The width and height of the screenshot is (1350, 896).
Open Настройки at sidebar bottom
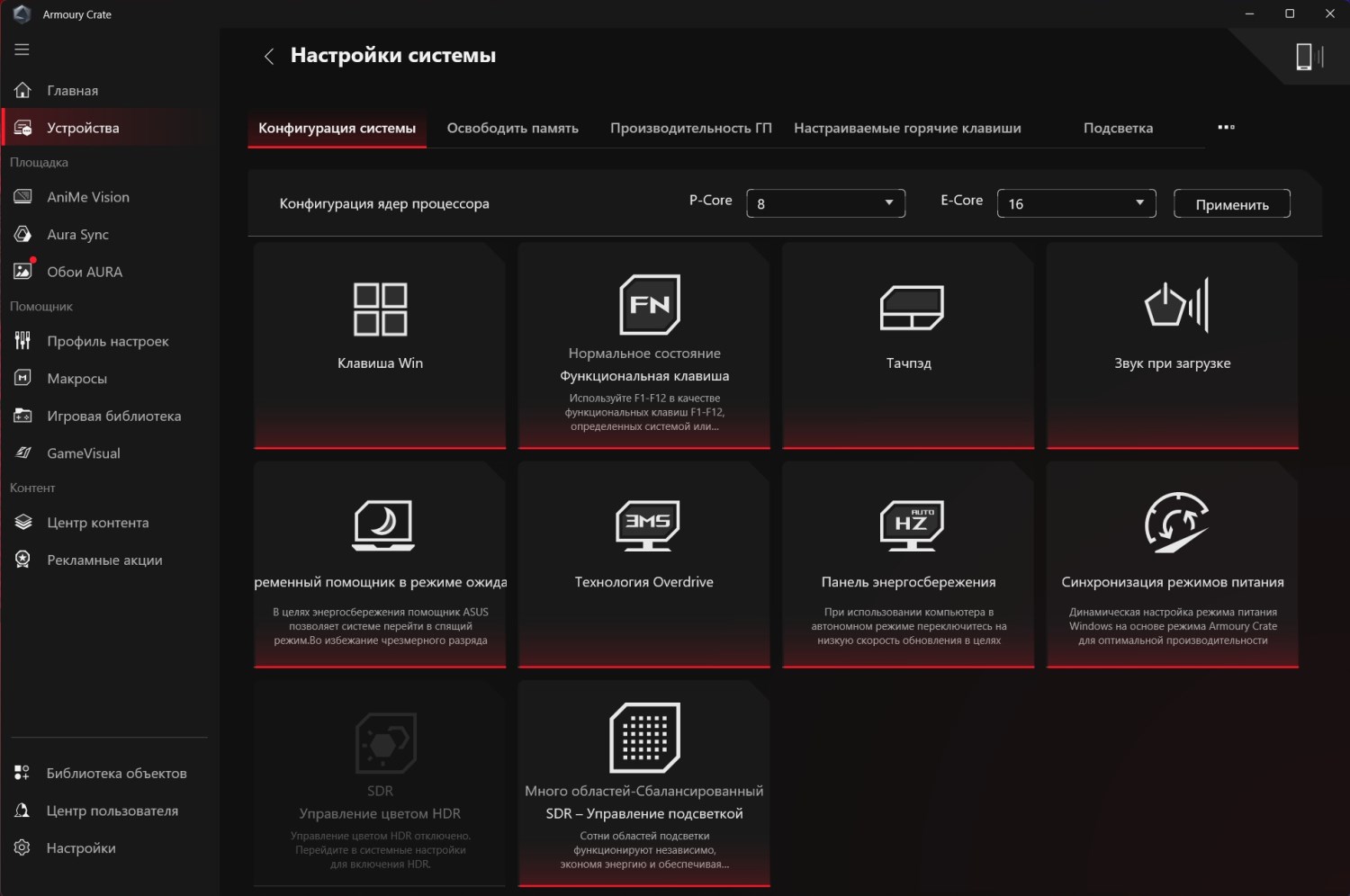tap(81, 848)
